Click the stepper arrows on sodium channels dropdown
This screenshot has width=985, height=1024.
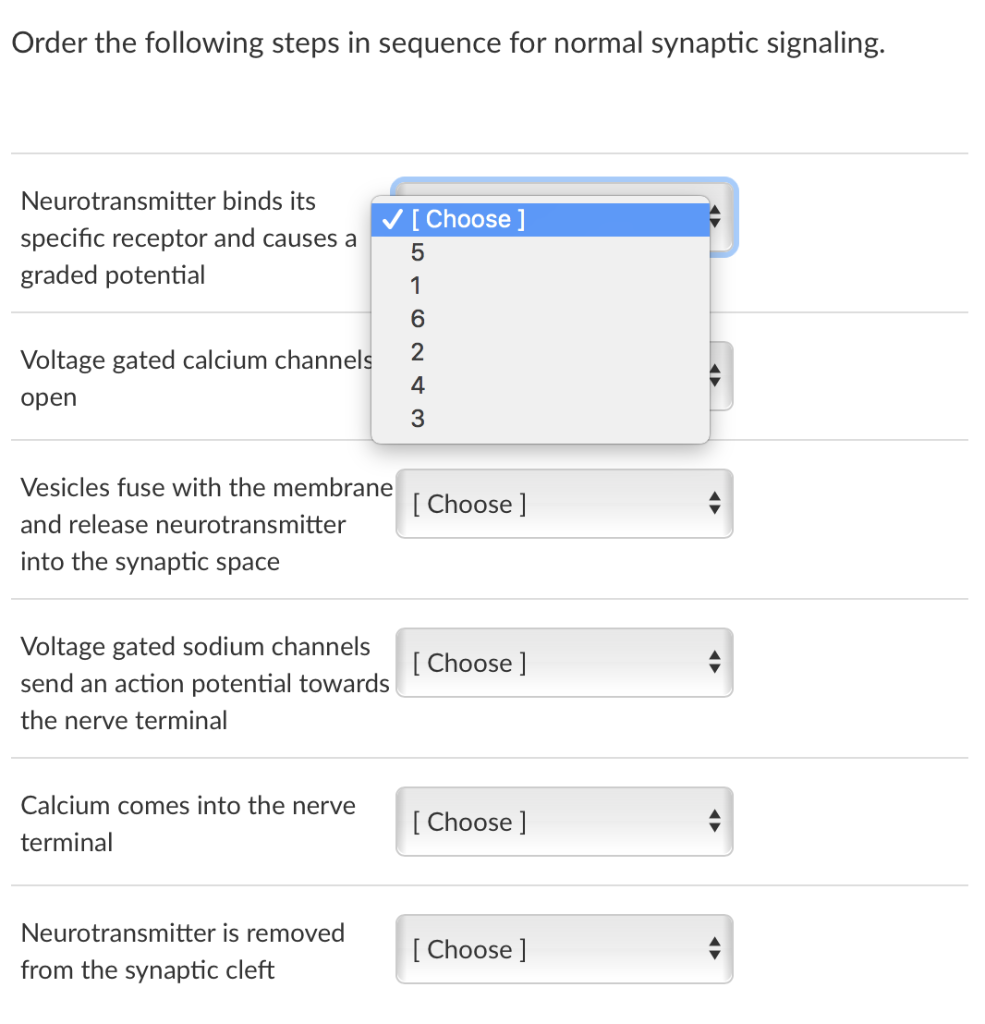pyautogui.click(x=715, y=662)
